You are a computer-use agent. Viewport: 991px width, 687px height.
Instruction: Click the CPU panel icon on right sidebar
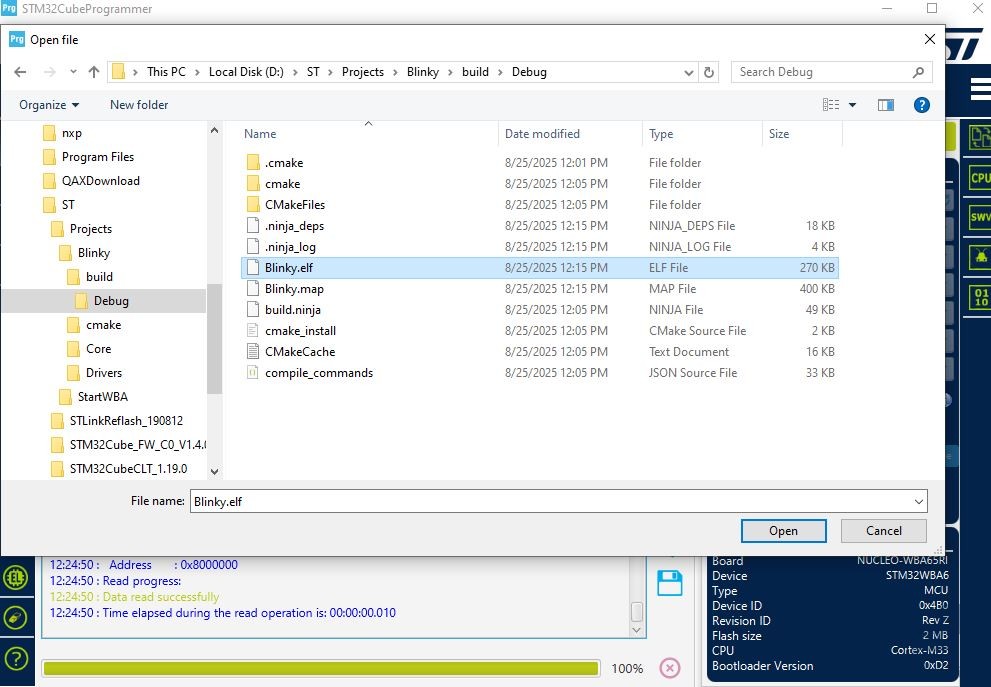click(980, 178)
